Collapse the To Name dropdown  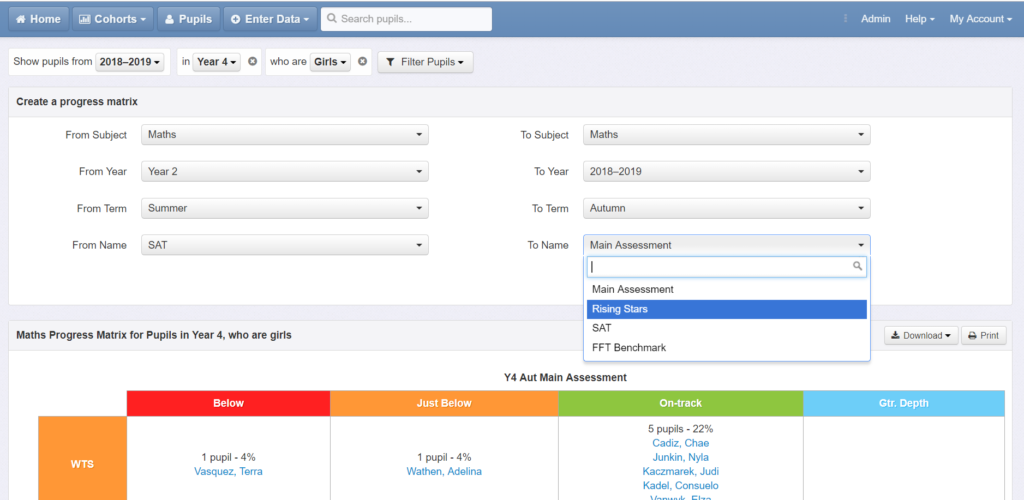(x=726, y=245)
